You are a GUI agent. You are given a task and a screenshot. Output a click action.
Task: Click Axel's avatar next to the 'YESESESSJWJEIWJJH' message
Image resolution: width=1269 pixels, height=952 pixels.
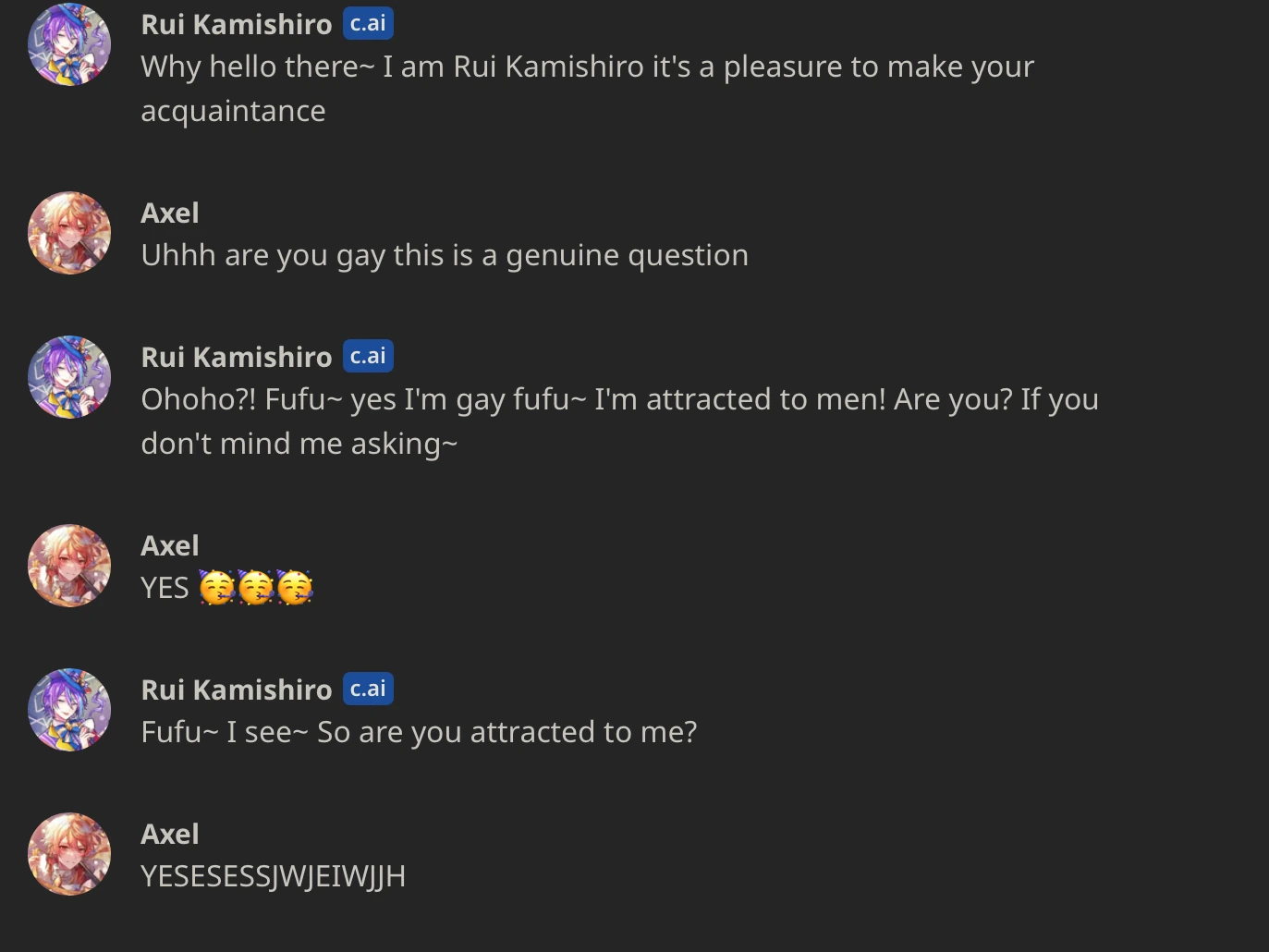point(69,854)
